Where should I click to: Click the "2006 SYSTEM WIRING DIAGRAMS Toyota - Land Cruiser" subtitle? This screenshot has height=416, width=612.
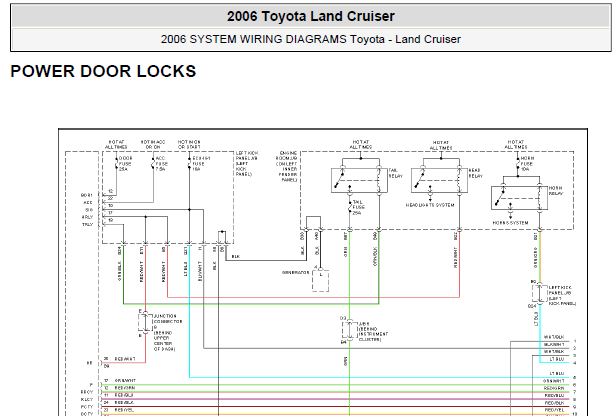point(311,39)
